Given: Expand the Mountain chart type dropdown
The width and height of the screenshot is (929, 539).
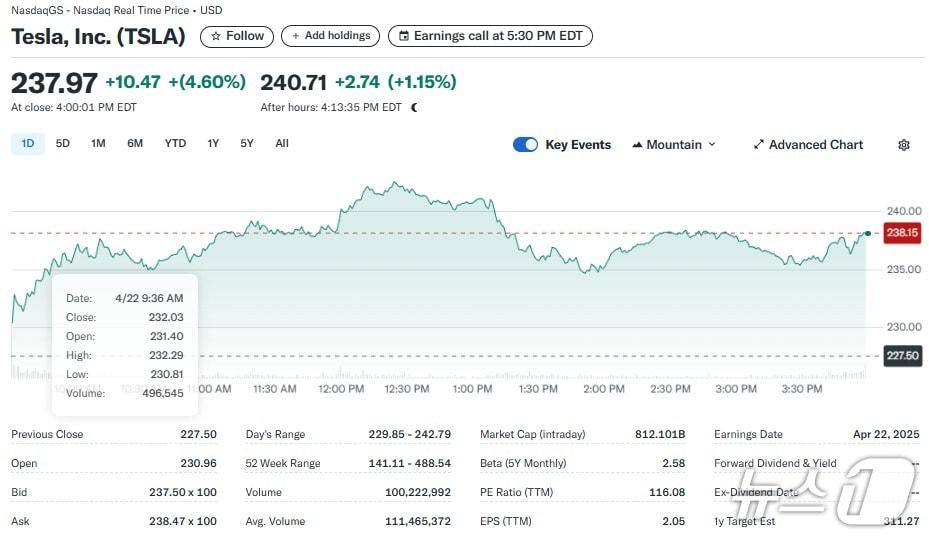Looking at the screenshot, I should (x=712, y=145).
